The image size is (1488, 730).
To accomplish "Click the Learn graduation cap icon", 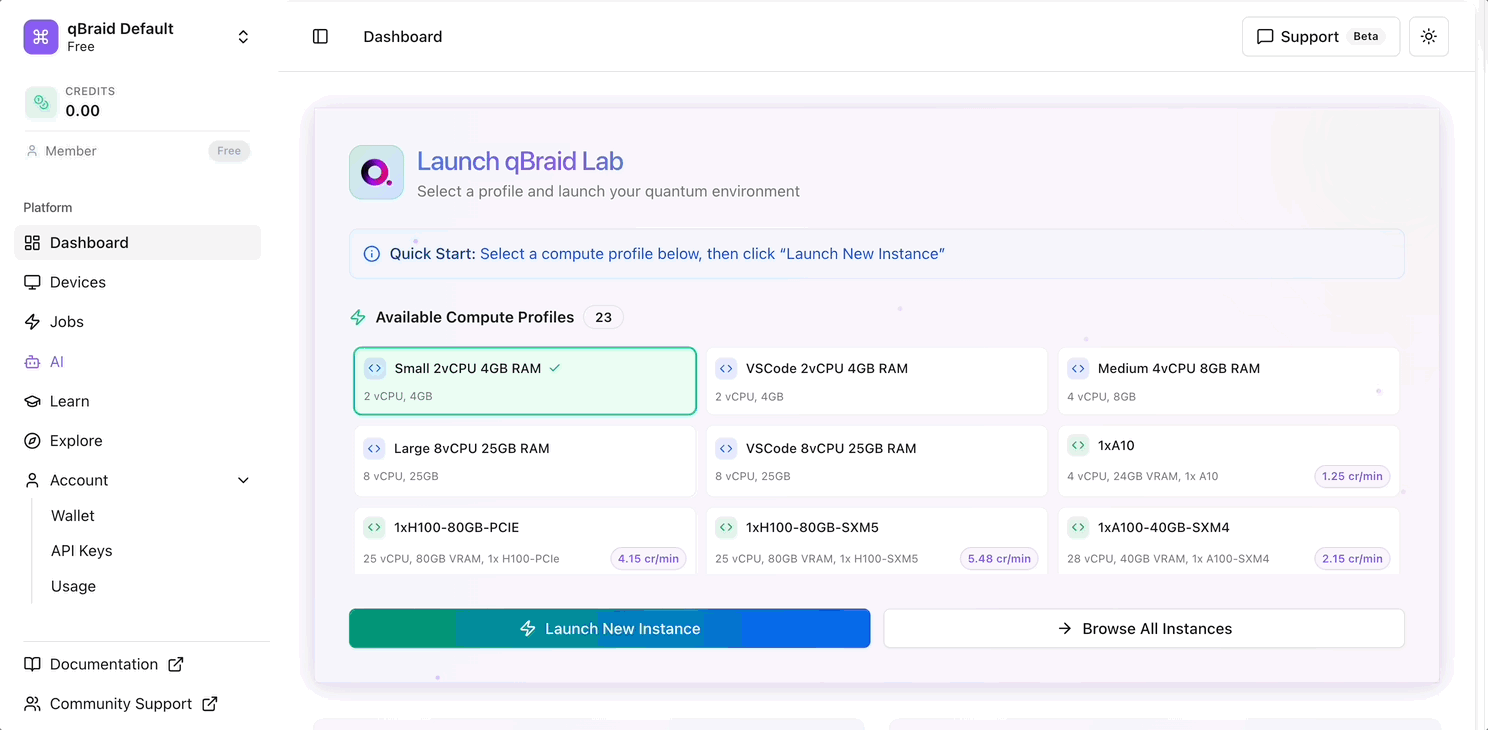I will tap(32, 401).
